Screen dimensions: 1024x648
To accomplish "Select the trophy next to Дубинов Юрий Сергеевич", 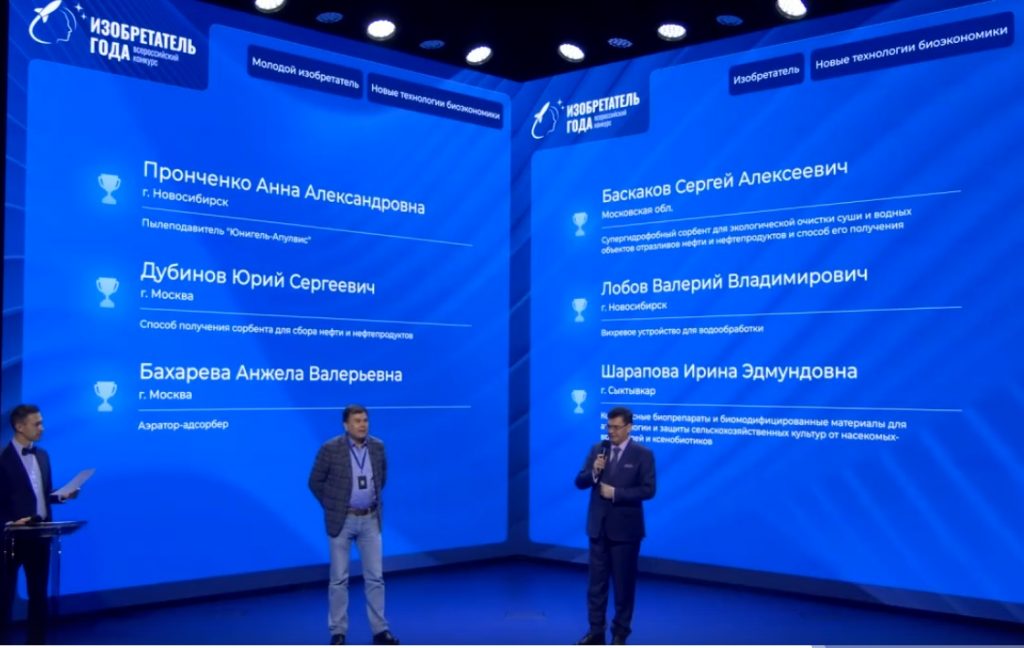I will pyautogui.click(x=107, y=291).
